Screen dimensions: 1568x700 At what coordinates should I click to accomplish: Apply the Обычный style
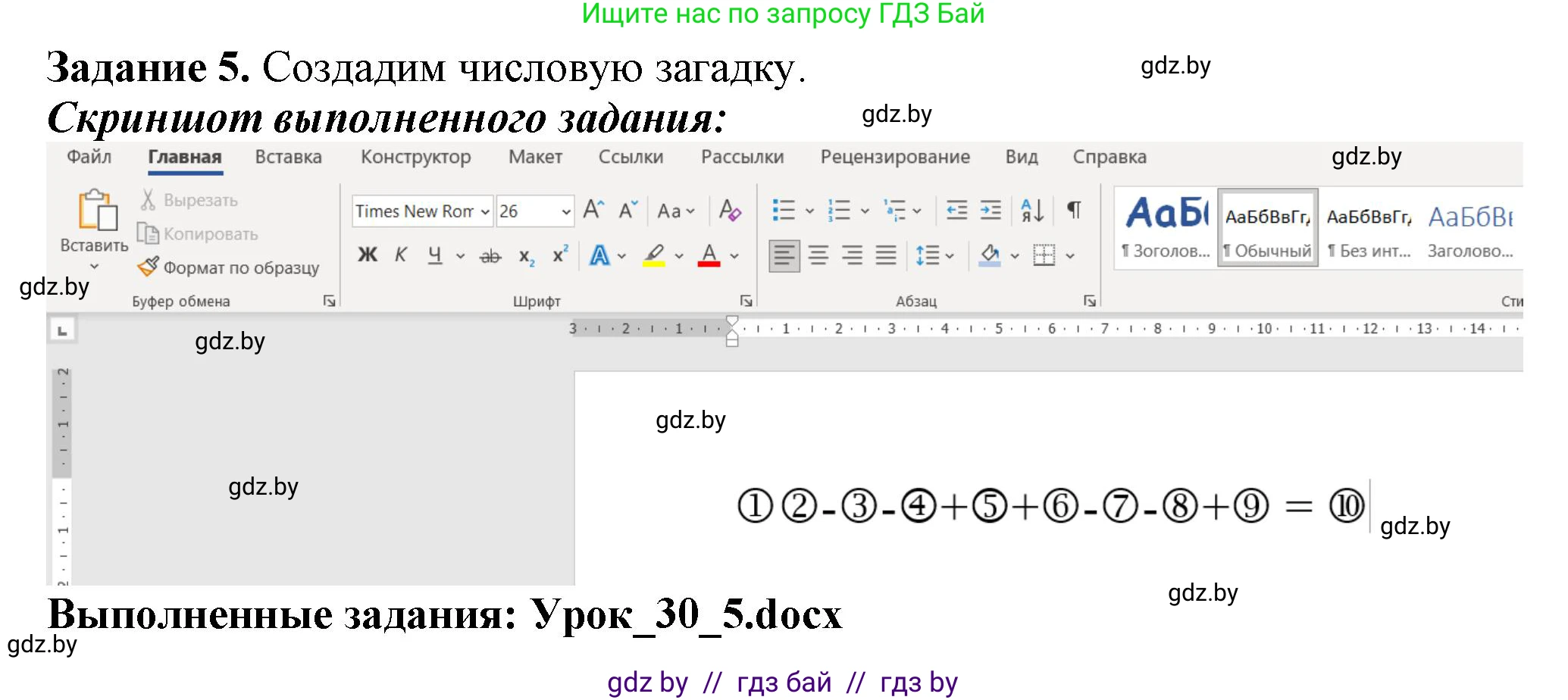(x=1266, y=227)
